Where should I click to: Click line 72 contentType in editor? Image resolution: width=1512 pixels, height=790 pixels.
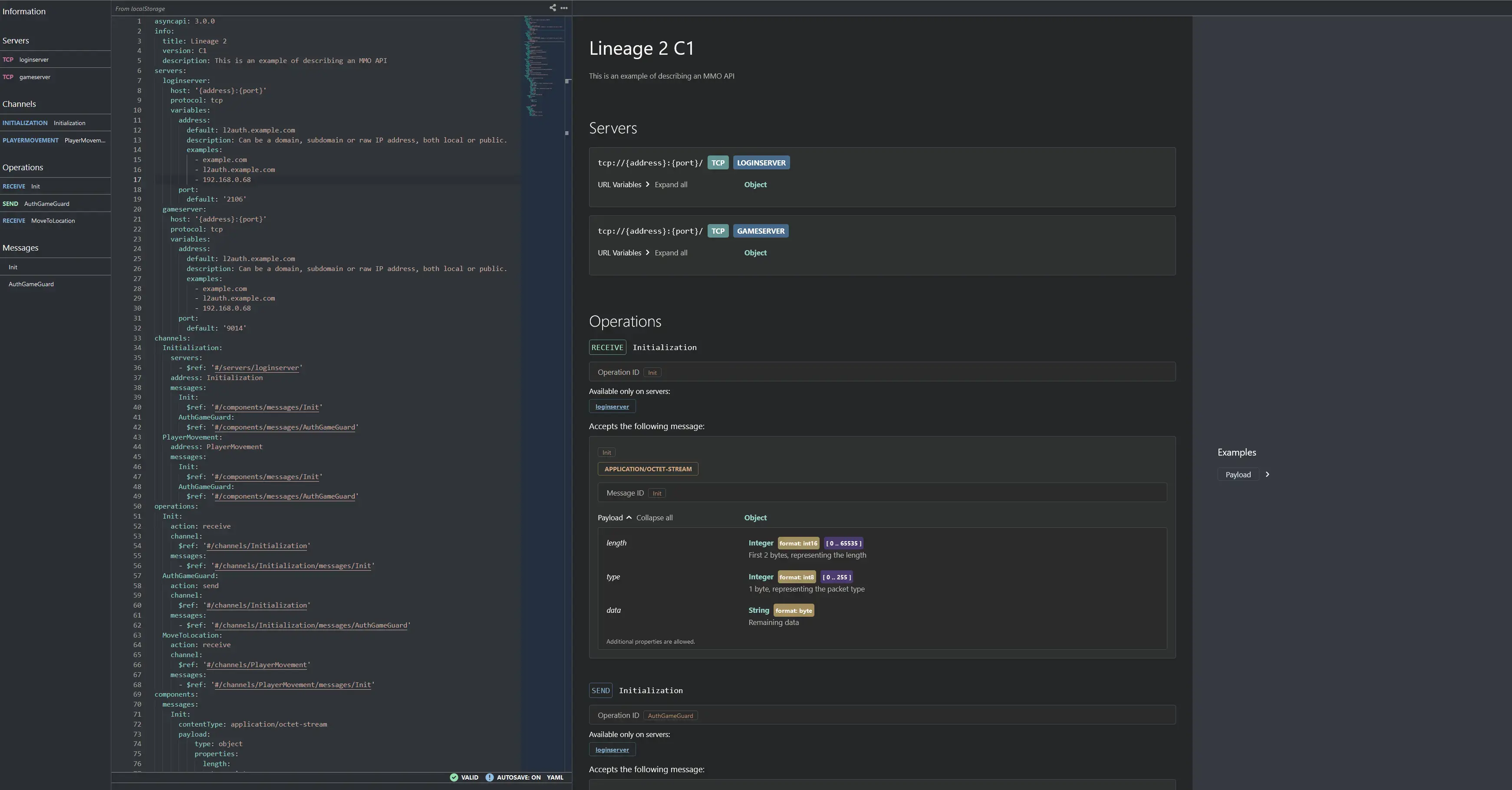tap(252, 724)
